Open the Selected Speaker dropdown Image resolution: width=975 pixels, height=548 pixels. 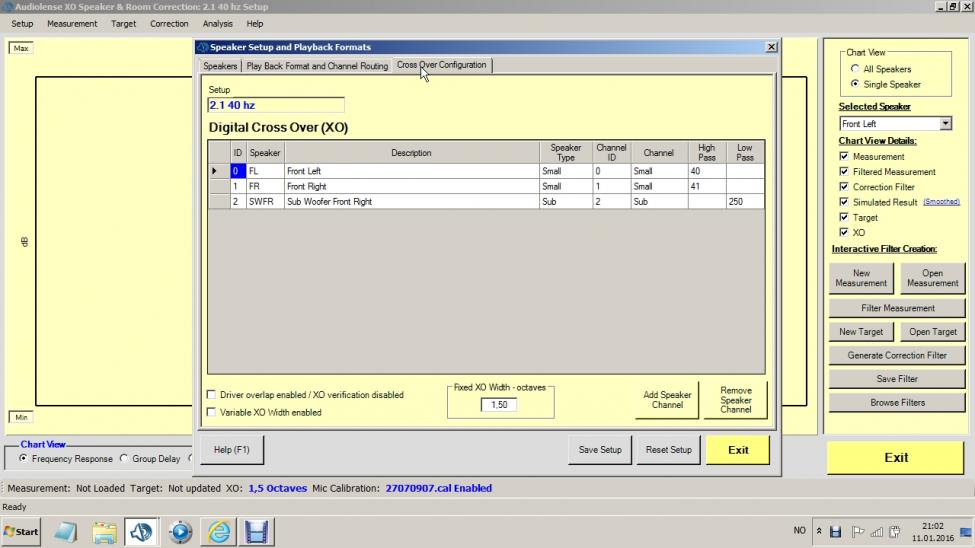945,124
